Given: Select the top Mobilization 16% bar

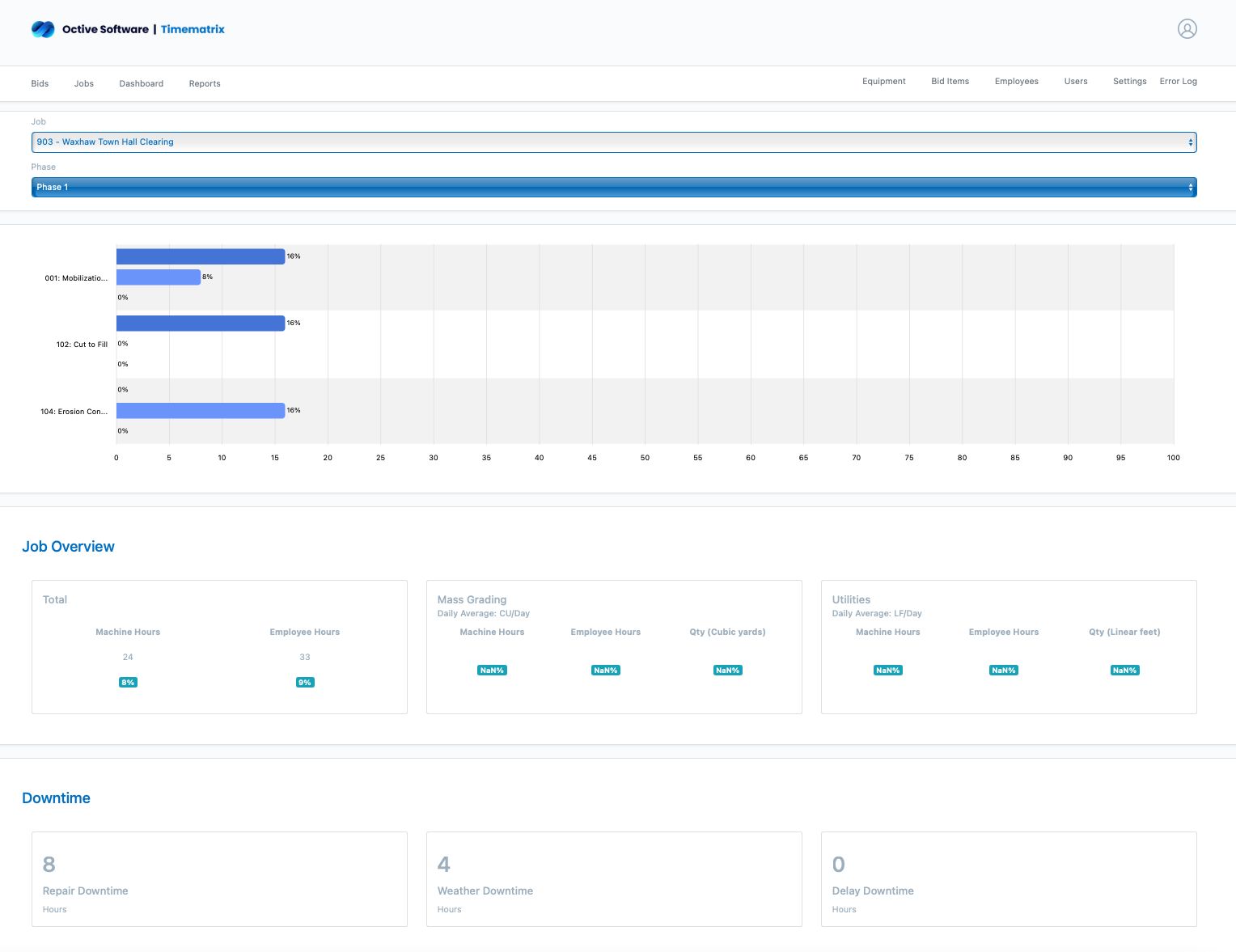Looking at the screenshot, I should pyautogui.click(x=200, y=256).
